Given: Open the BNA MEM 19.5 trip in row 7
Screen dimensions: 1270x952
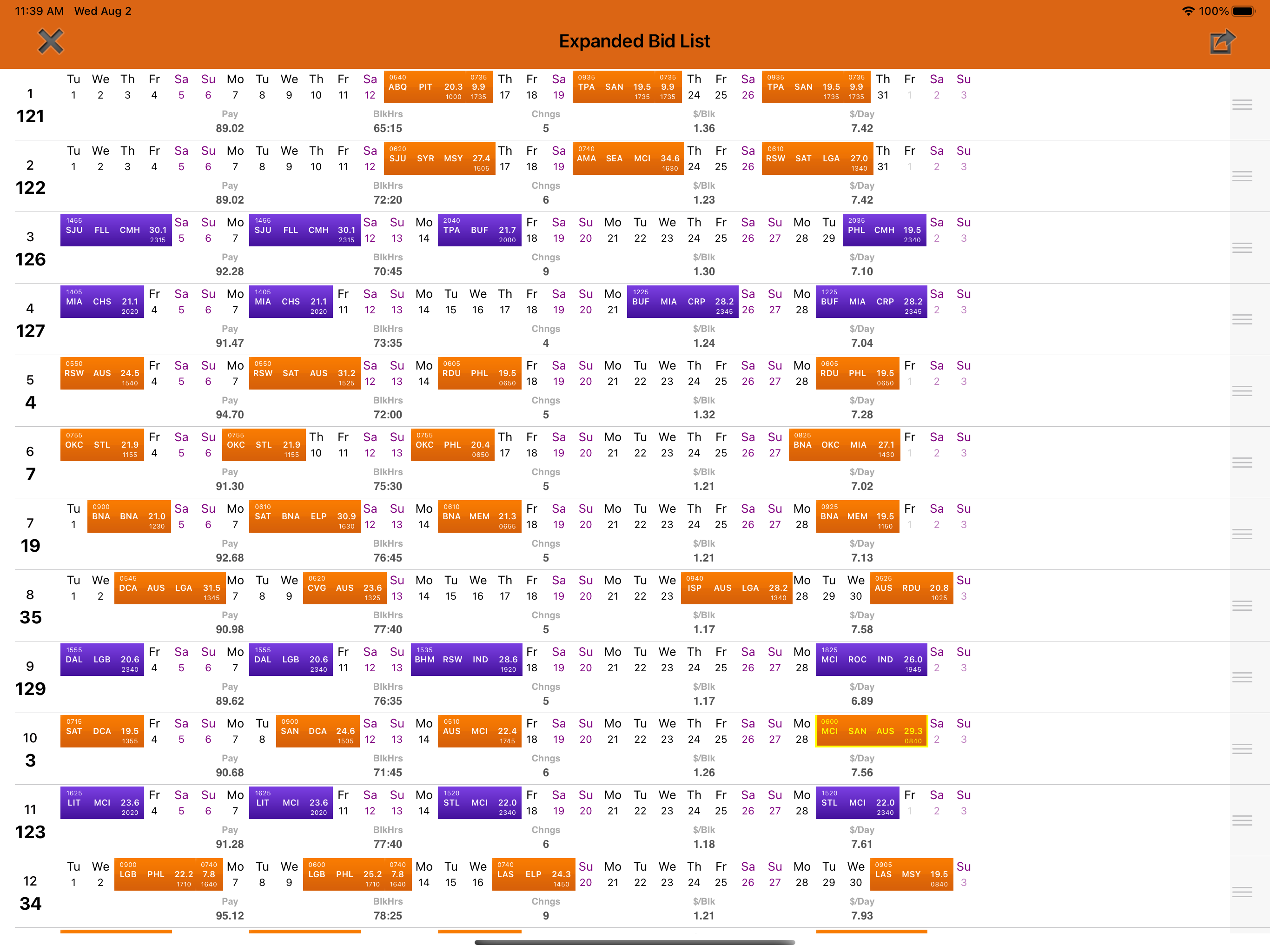Looking at the screenshot, I should [858, 516].
